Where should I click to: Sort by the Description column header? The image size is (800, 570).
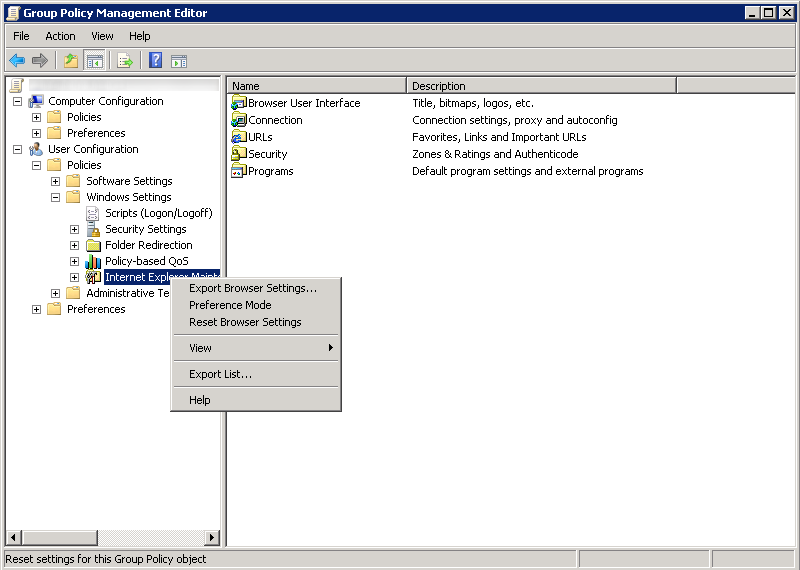541,86
